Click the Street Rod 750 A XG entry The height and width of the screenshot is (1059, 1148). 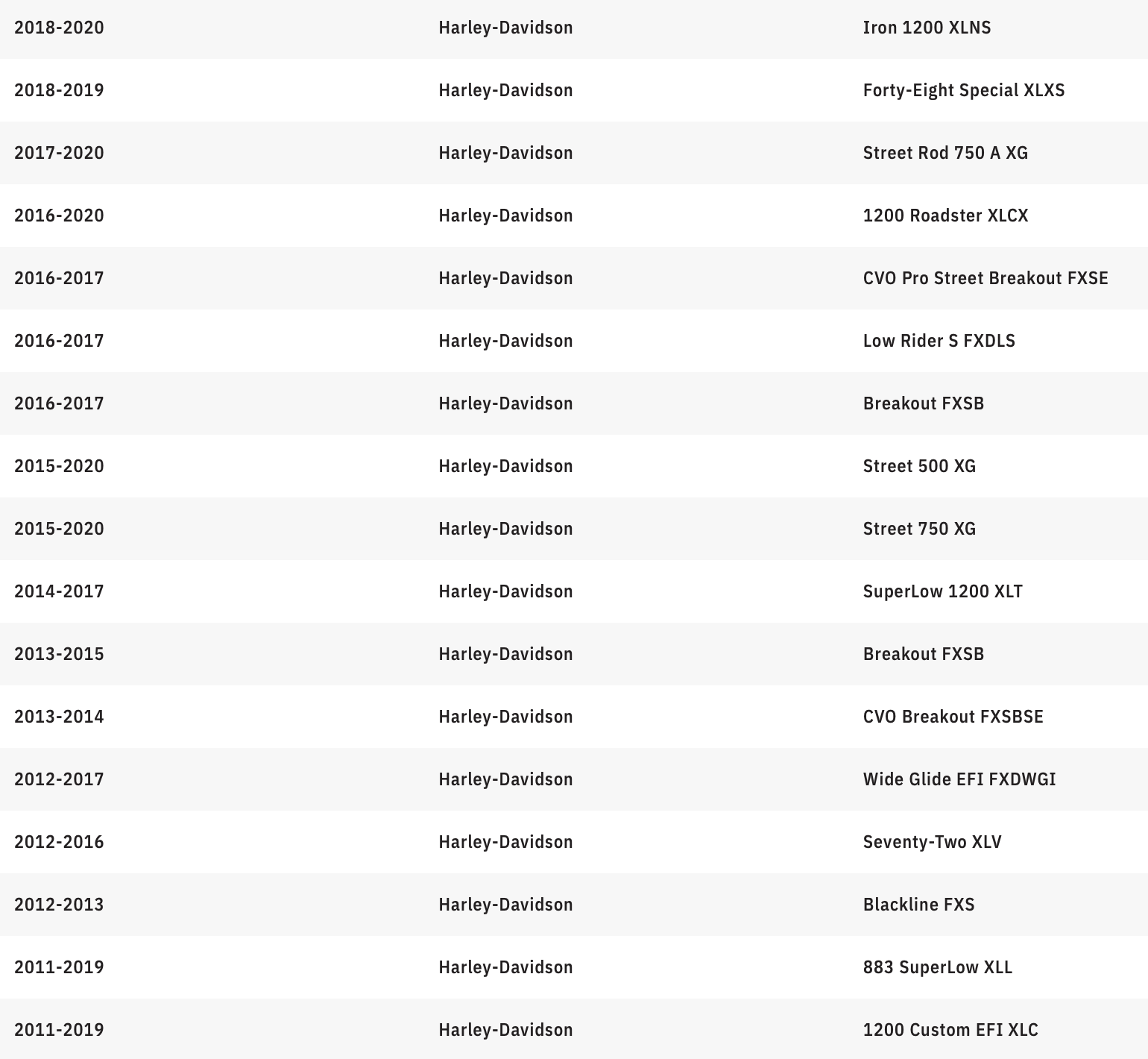click(944, 154)
